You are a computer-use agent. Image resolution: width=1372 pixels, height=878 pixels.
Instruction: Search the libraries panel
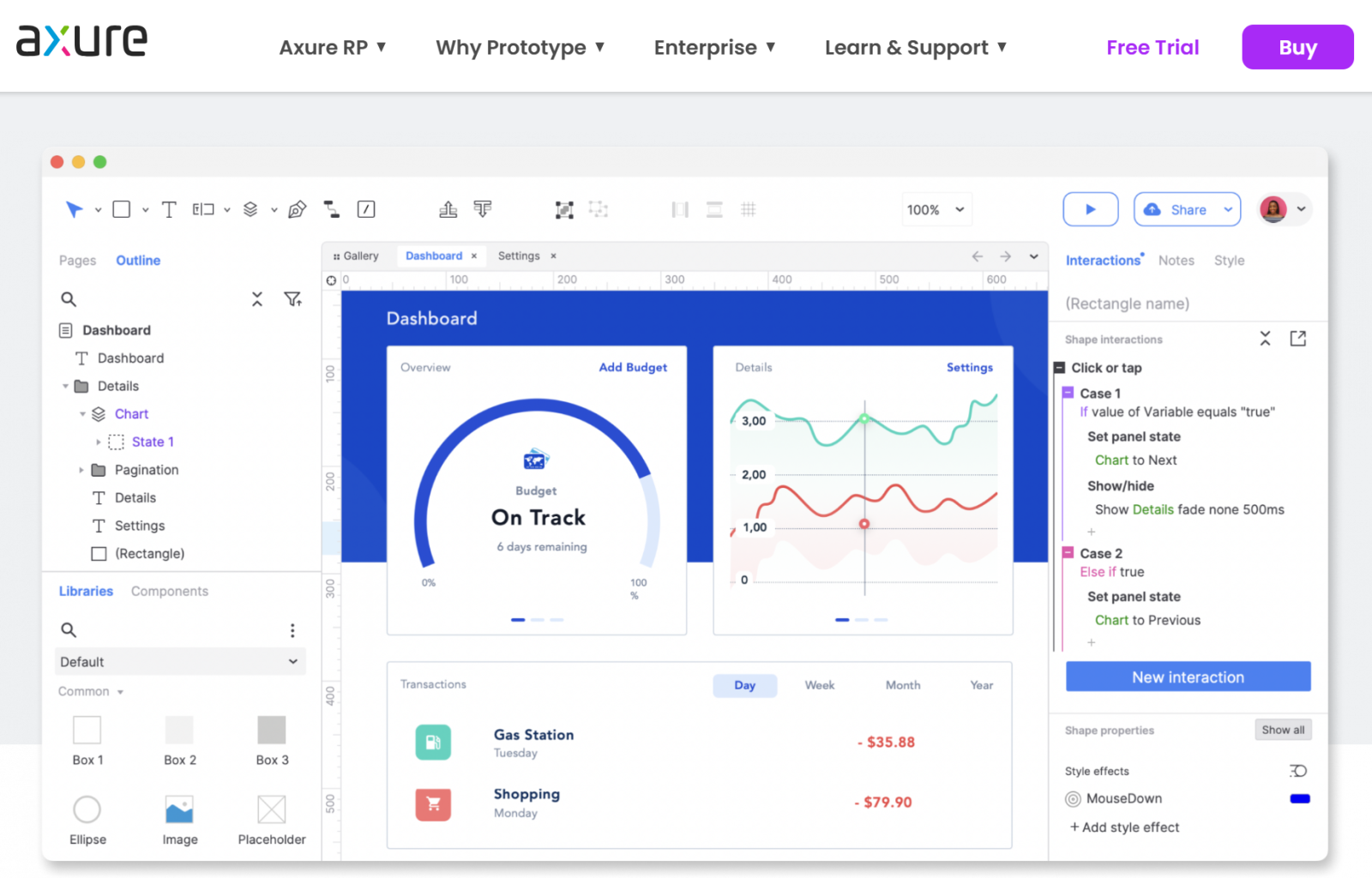(69, 630)
